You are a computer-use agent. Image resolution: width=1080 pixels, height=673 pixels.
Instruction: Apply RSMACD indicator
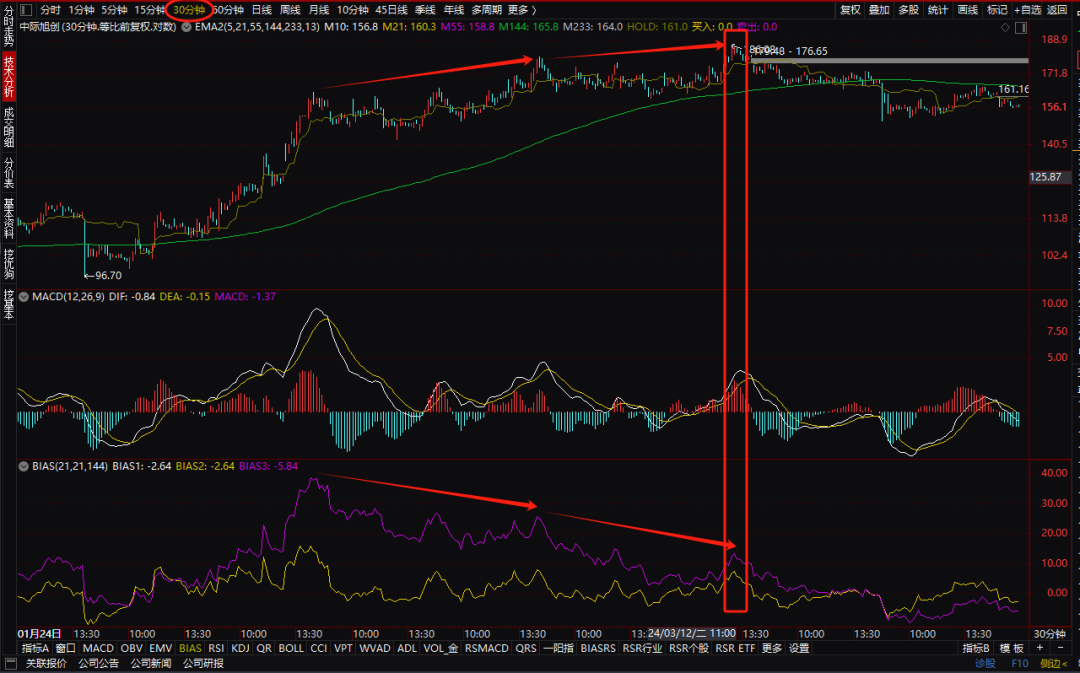(487, 648)
